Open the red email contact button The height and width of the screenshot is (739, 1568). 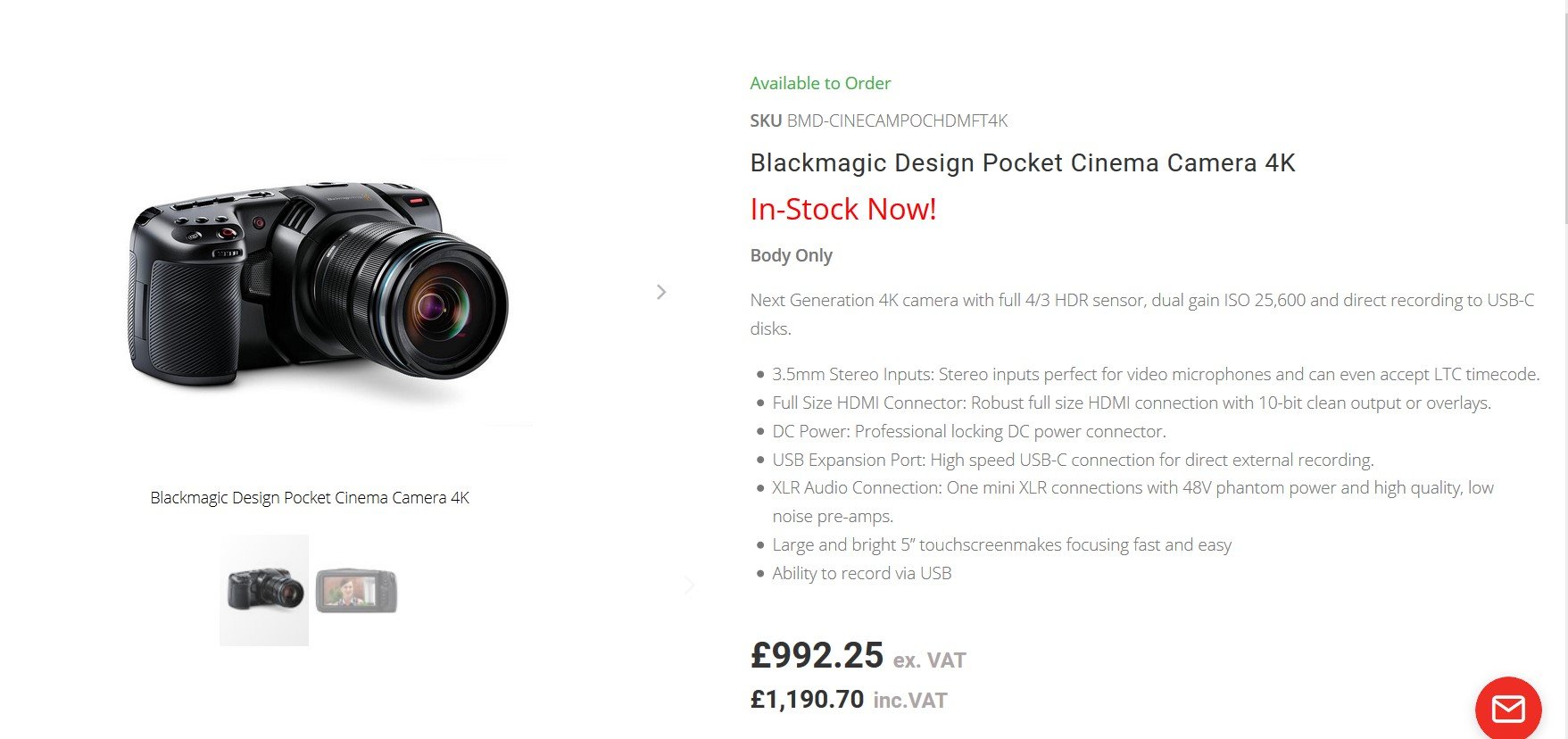[1508, 709]
